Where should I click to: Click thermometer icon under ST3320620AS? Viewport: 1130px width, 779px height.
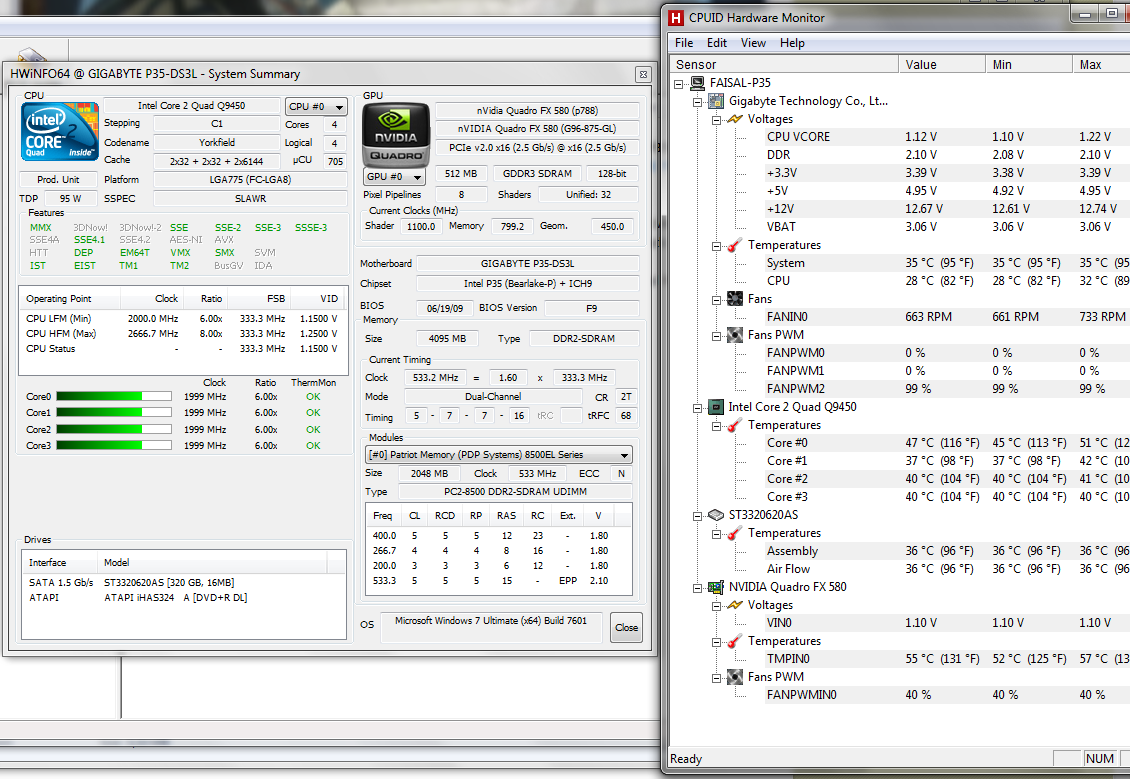(734, 533)
